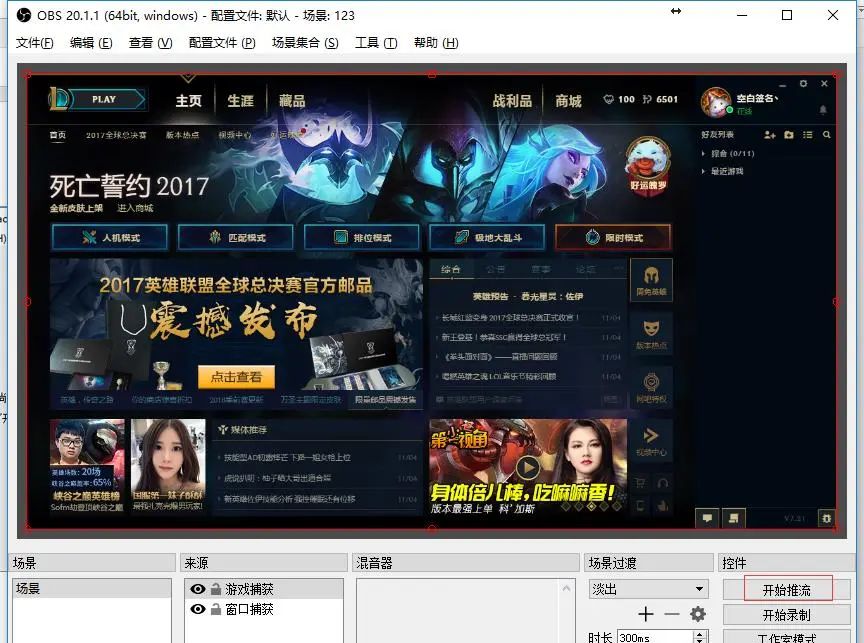Click the headset icon in client sidebar
This screenshot has height=643, width=864.
(663, 483)
